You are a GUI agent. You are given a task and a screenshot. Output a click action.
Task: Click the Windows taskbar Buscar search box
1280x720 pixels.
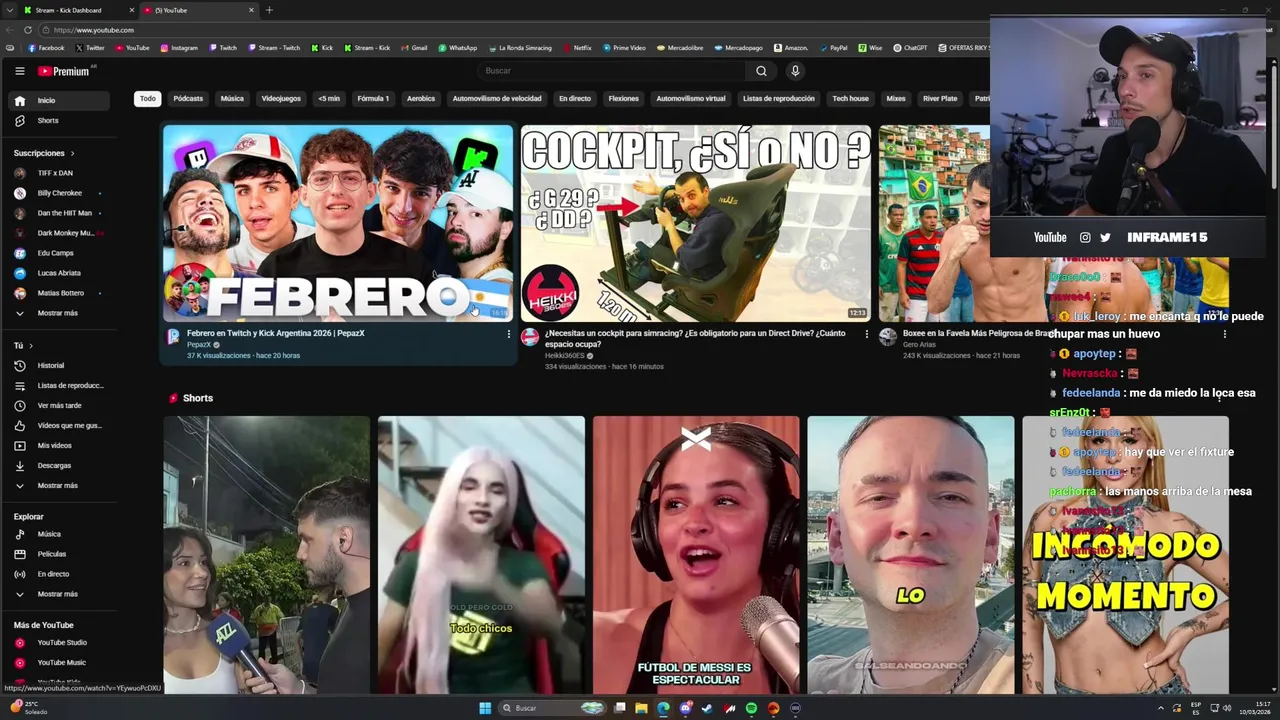[553, 708]
